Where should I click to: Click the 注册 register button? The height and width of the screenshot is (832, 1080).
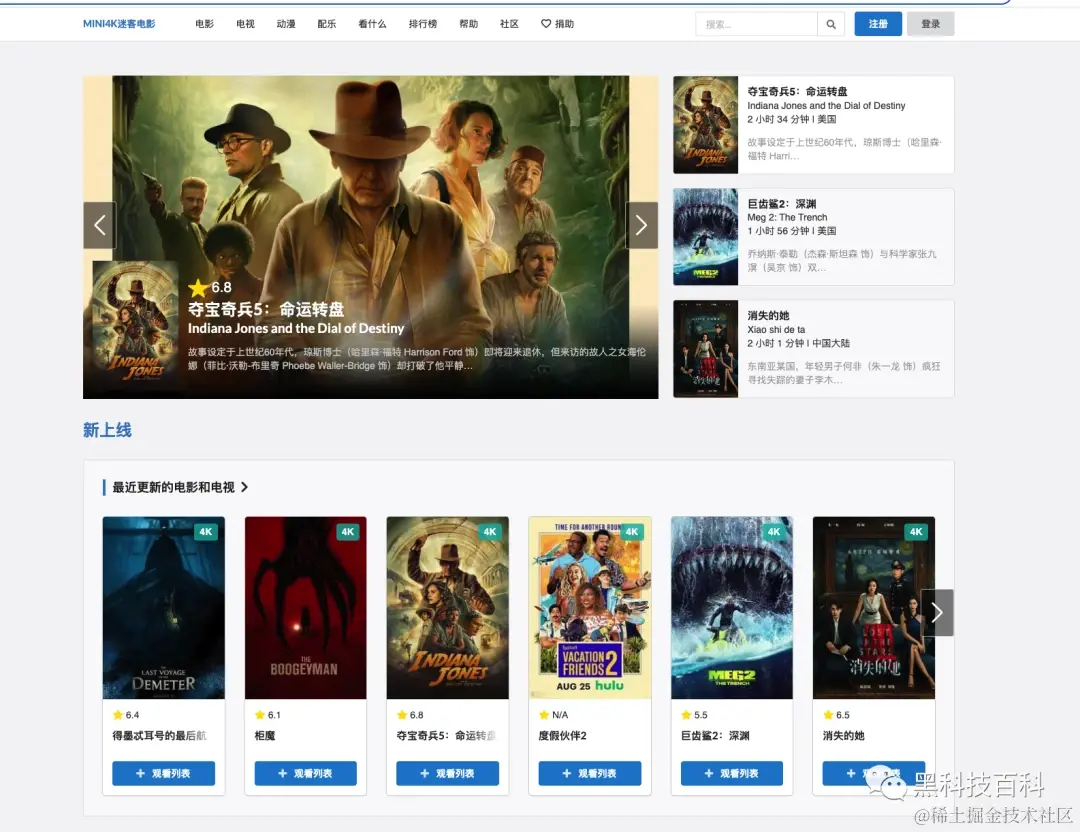[x=878, y=24]
